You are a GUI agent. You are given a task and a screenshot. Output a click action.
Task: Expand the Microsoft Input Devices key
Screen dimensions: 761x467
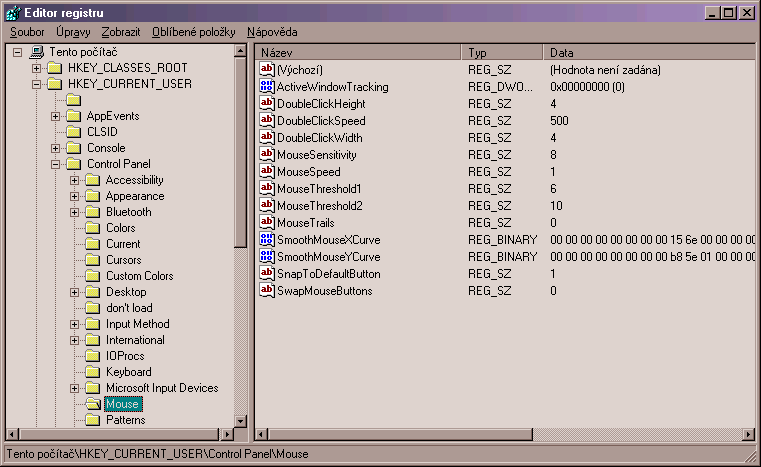pyautogui.click(x=74, y=388)
